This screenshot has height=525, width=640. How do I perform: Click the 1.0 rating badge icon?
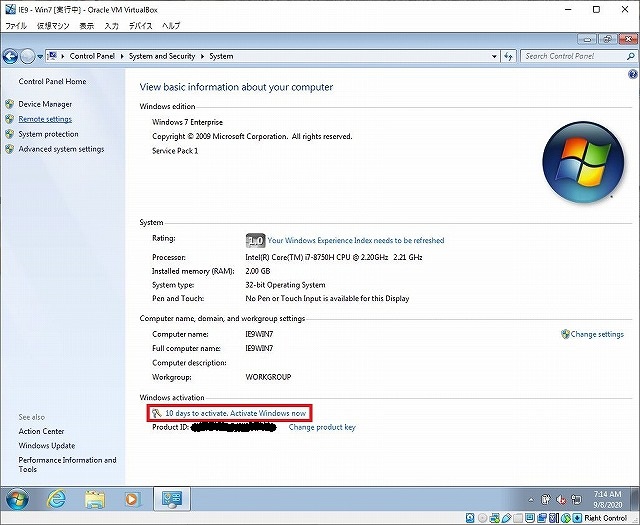tap(256, 240)
